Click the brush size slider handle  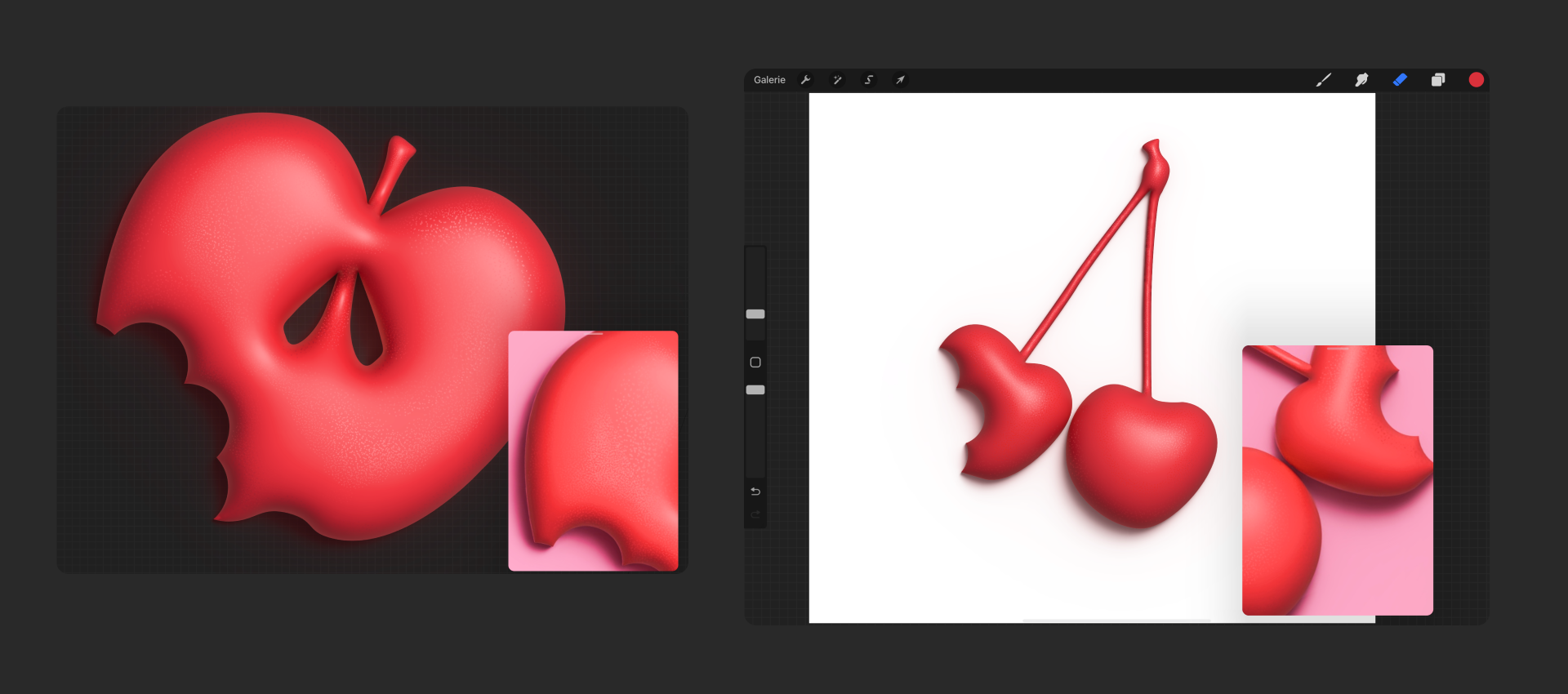click(x=755, y=314)
